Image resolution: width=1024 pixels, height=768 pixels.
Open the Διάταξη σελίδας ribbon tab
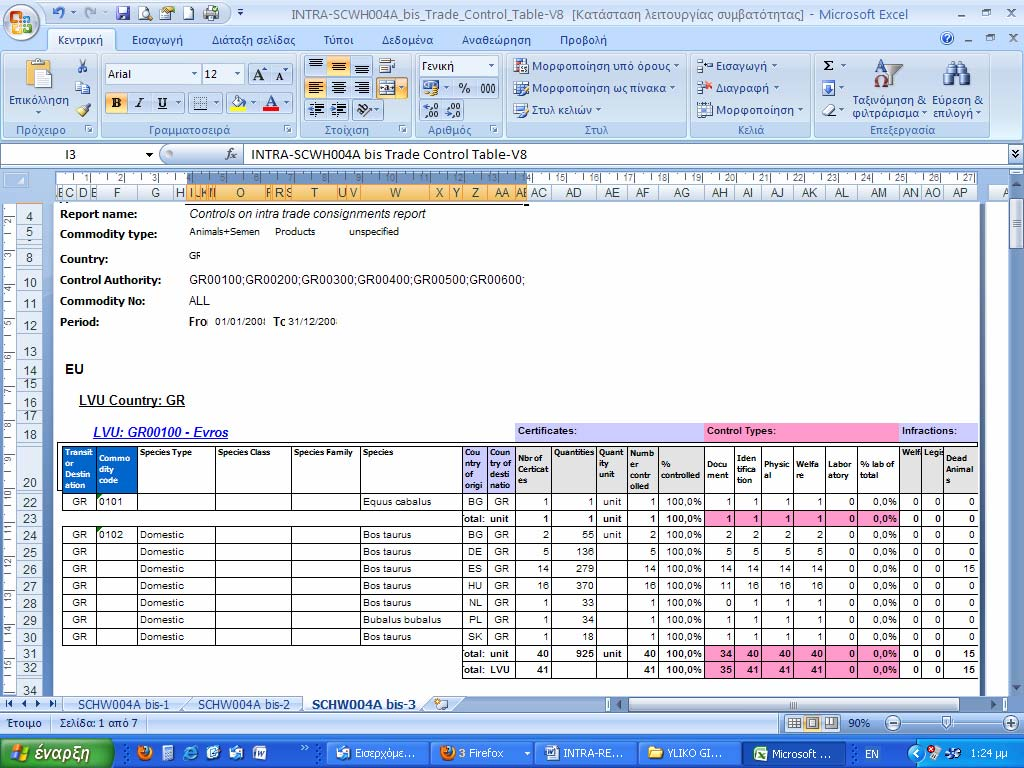(x=253, y=40)
